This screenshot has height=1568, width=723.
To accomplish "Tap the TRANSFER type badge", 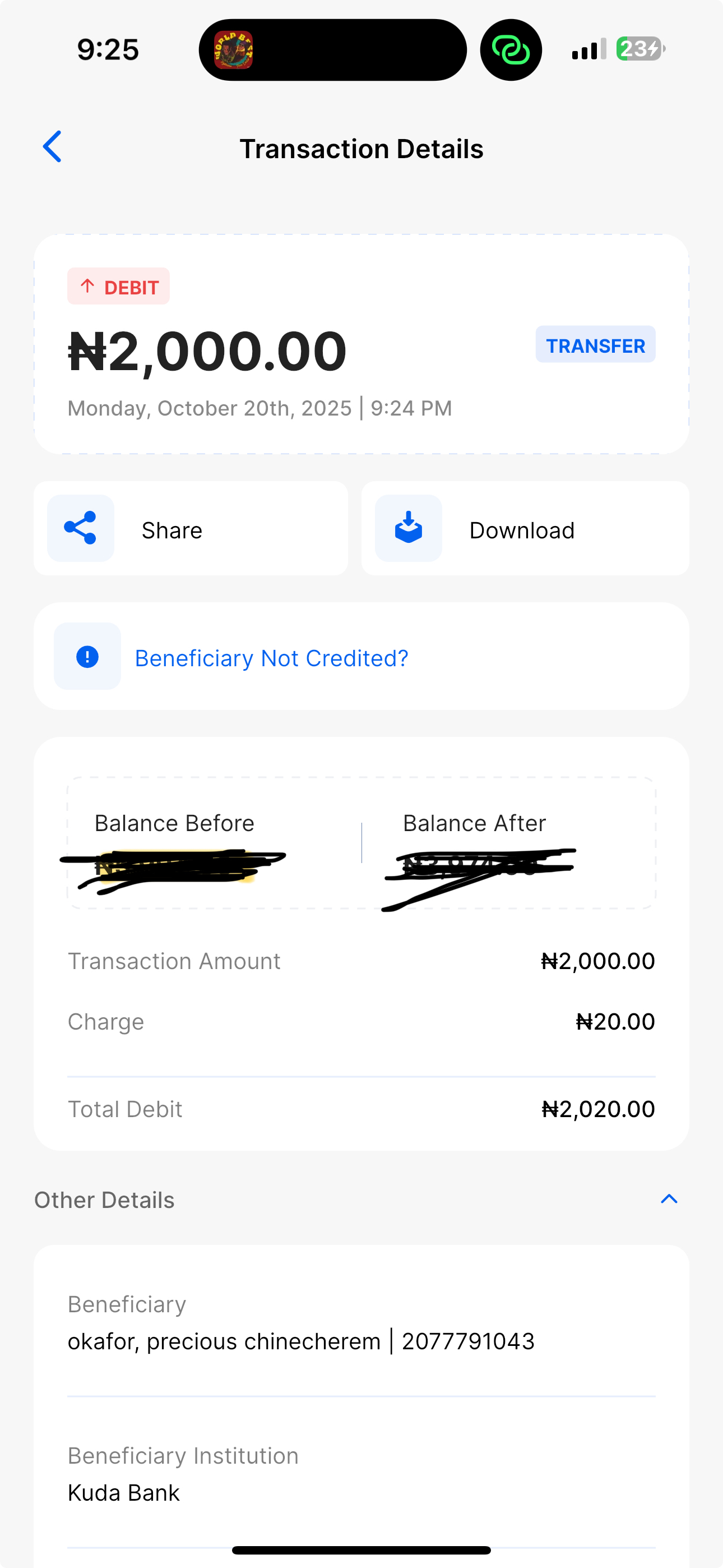I will coord(595,345).
